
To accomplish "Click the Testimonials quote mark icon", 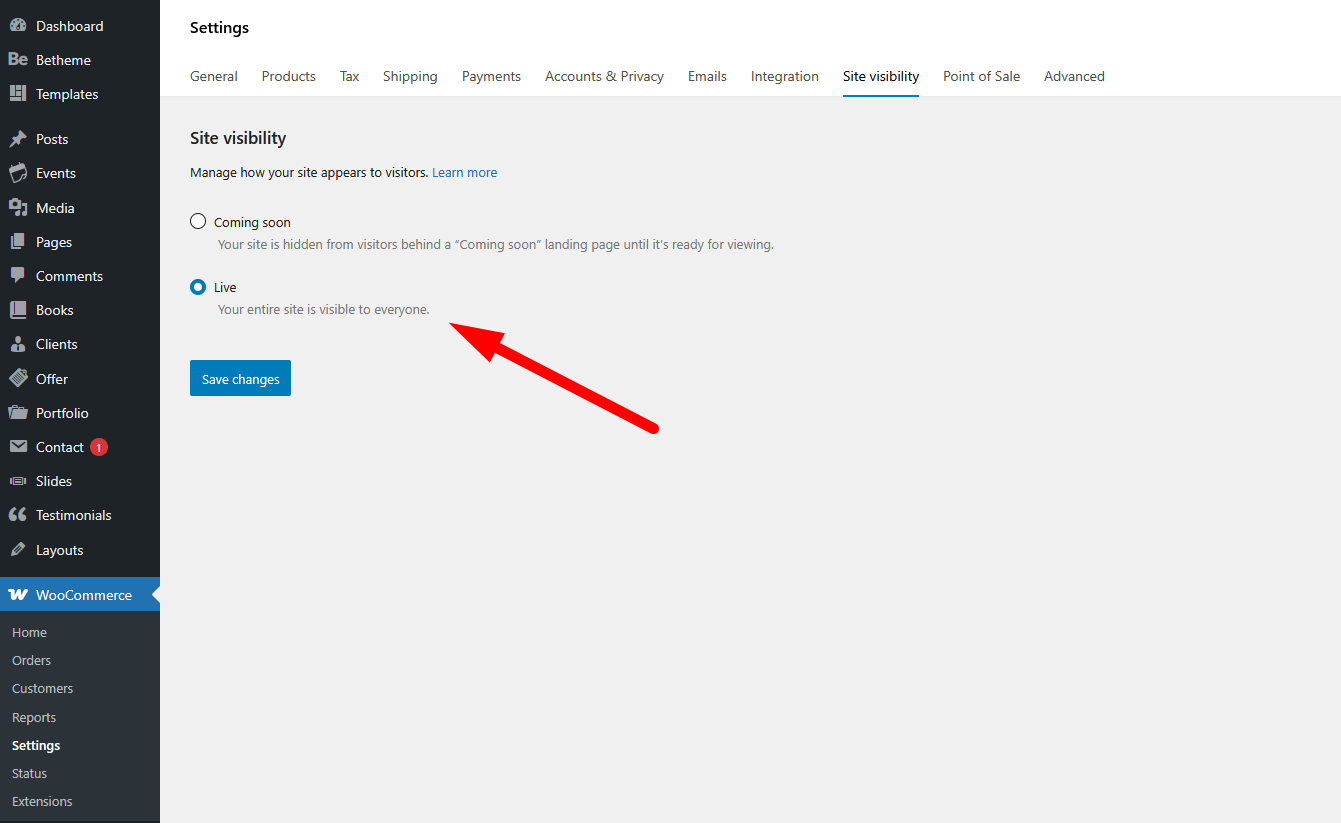I will [18, 515].
